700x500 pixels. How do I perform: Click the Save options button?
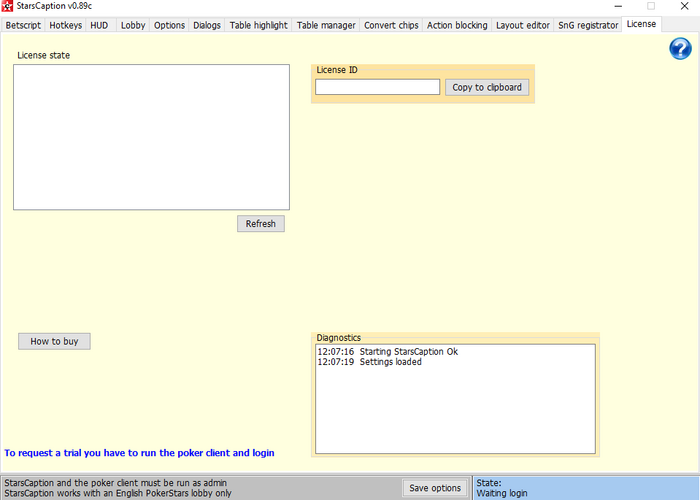pos(435,488)
